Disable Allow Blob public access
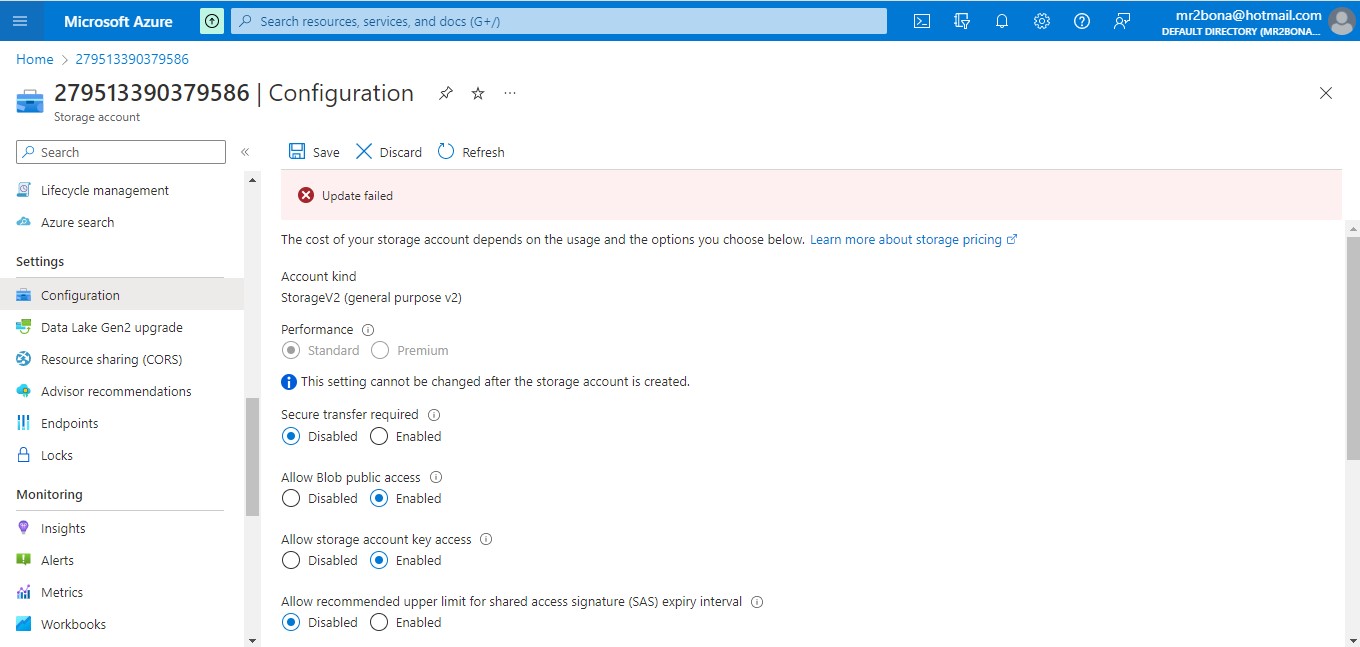Screen dimensions: 1360x647 click(x=291, y=498)
